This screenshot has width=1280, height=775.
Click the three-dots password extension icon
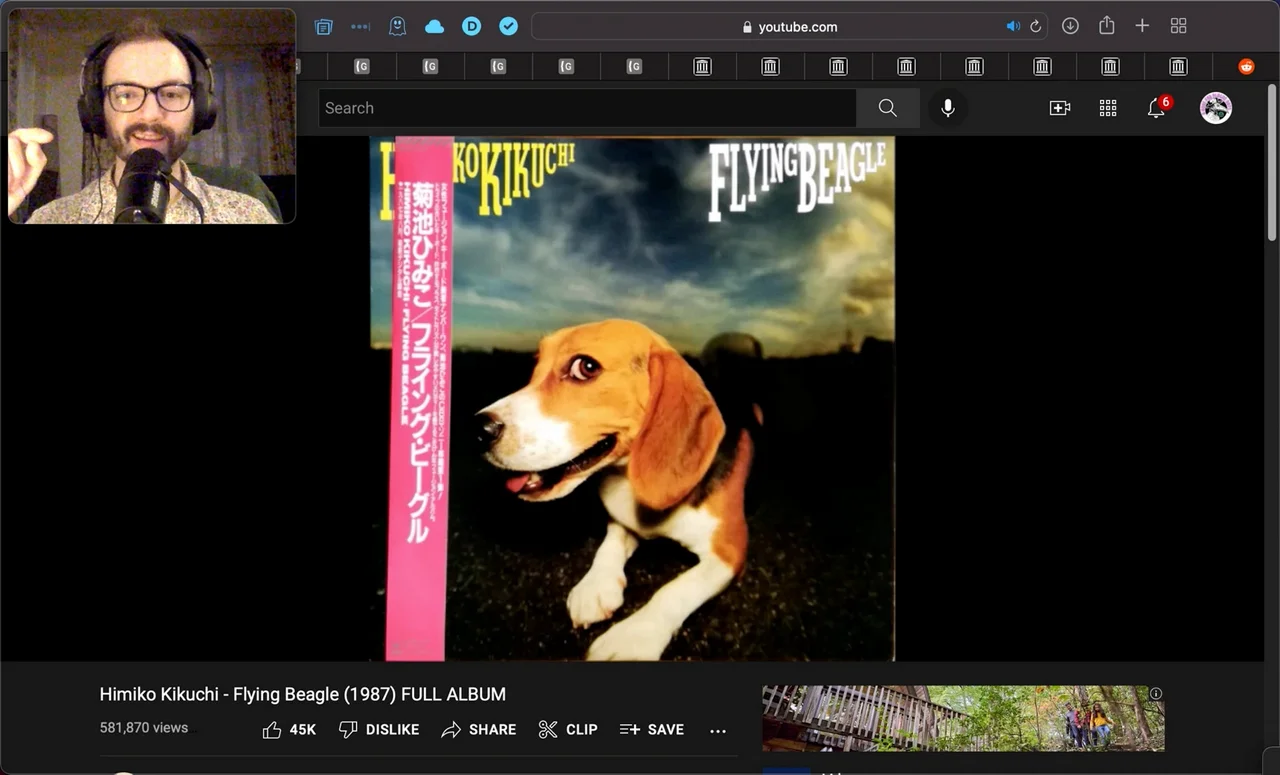pyautogui.click(x=360, y=27)
